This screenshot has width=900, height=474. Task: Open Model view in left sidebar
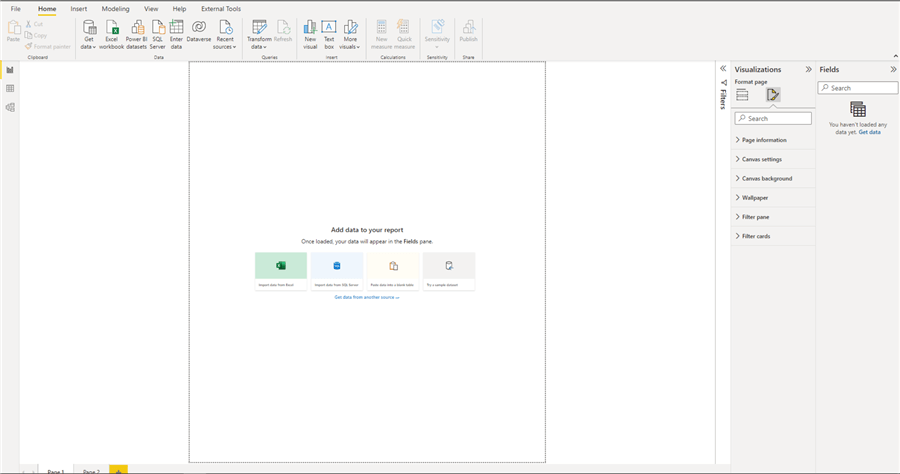(x=10, y=107)
